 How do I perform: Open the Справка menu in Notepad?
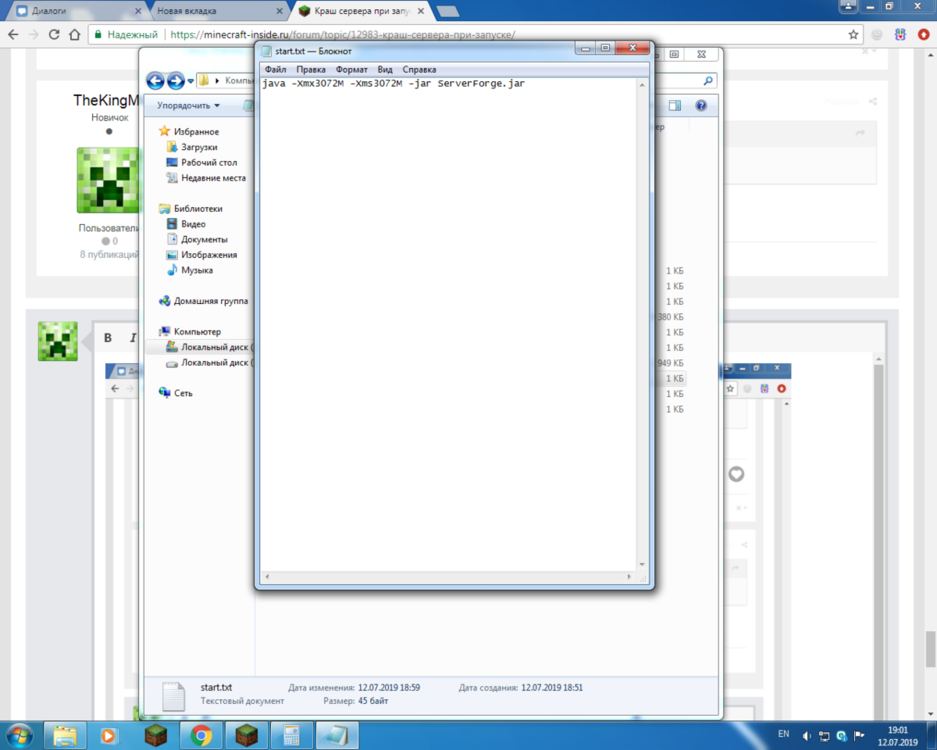click(x=419, y=69)
